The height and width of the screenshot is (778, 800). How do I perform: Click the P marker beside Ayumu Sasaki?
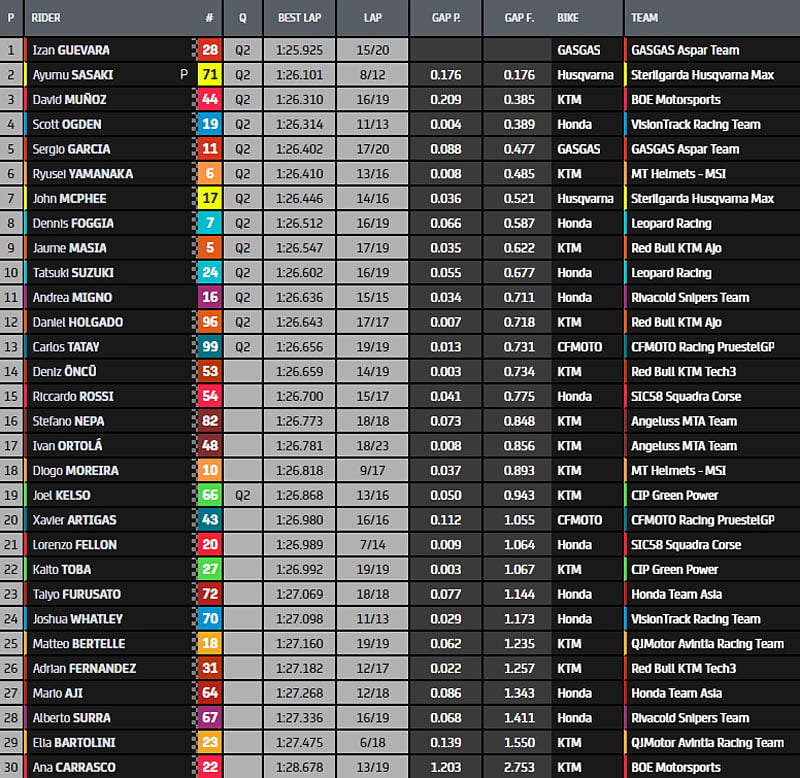(183, 74)
